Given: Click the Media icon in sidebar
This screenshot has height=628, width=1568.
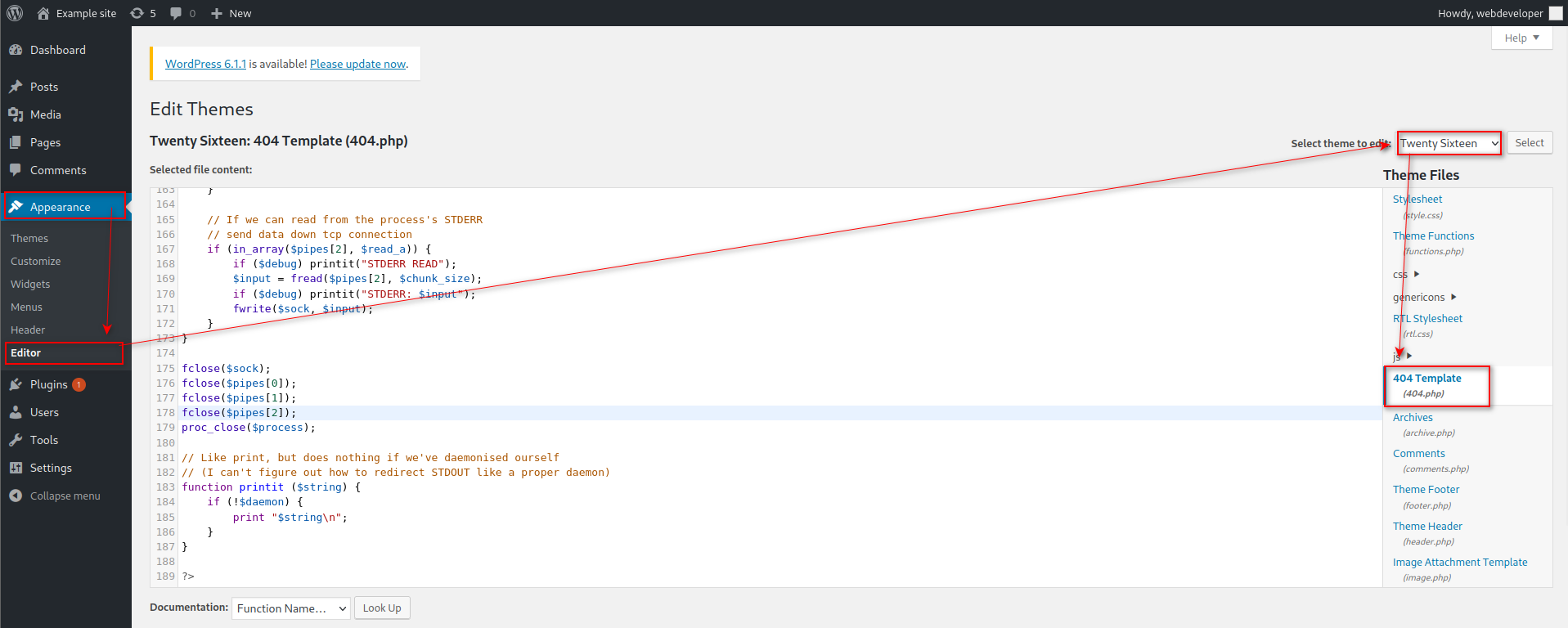Looking at the screenshot, I should [16, 114].
